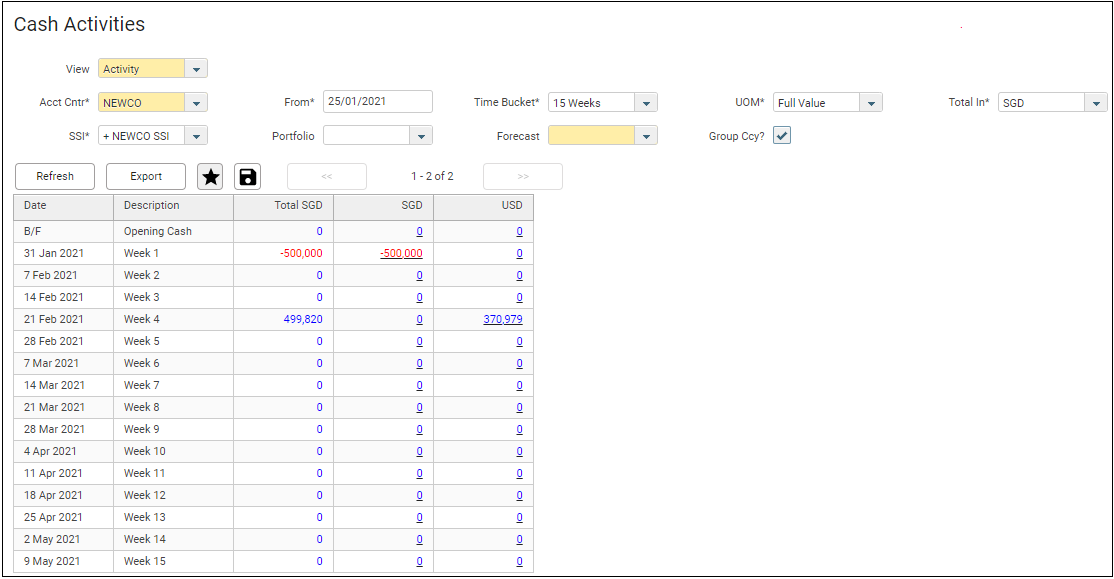Open the Portfolio dropdown

421,136
